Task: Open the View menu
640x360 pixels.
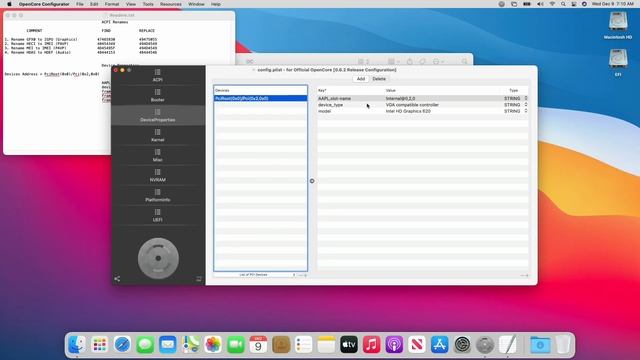Action: click(x=131, y=4)
